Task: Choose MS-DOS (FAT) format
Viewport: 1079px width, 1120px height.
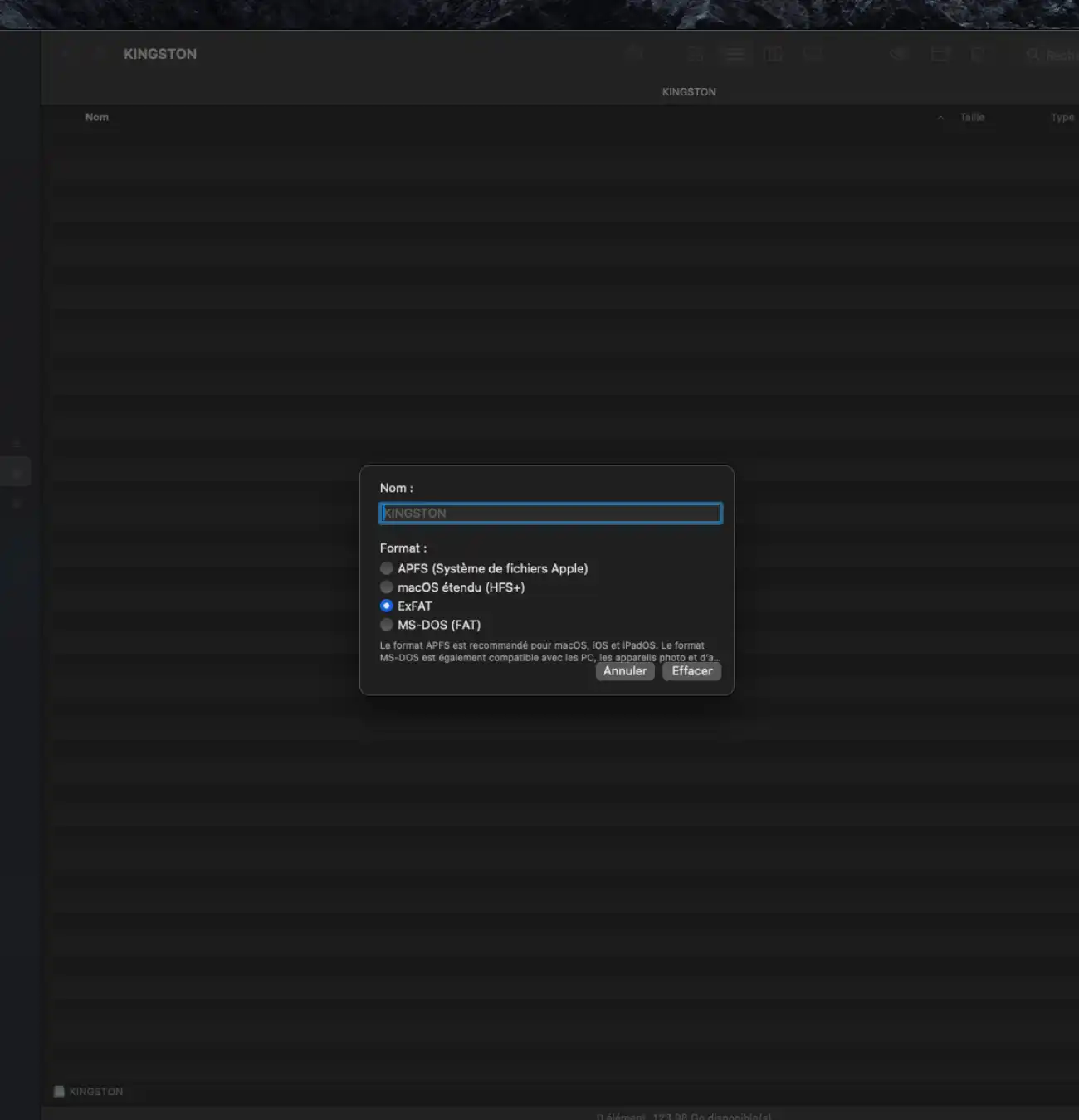Action: pos(386,625)
